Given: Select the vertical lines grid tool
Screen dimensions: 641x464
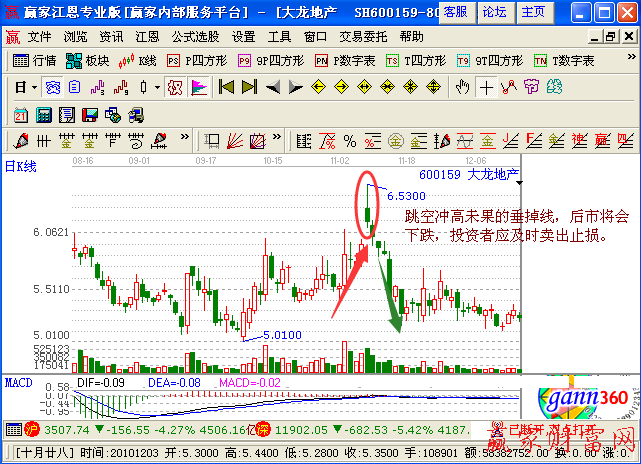Looking at the screenshot, I should 43,141.
